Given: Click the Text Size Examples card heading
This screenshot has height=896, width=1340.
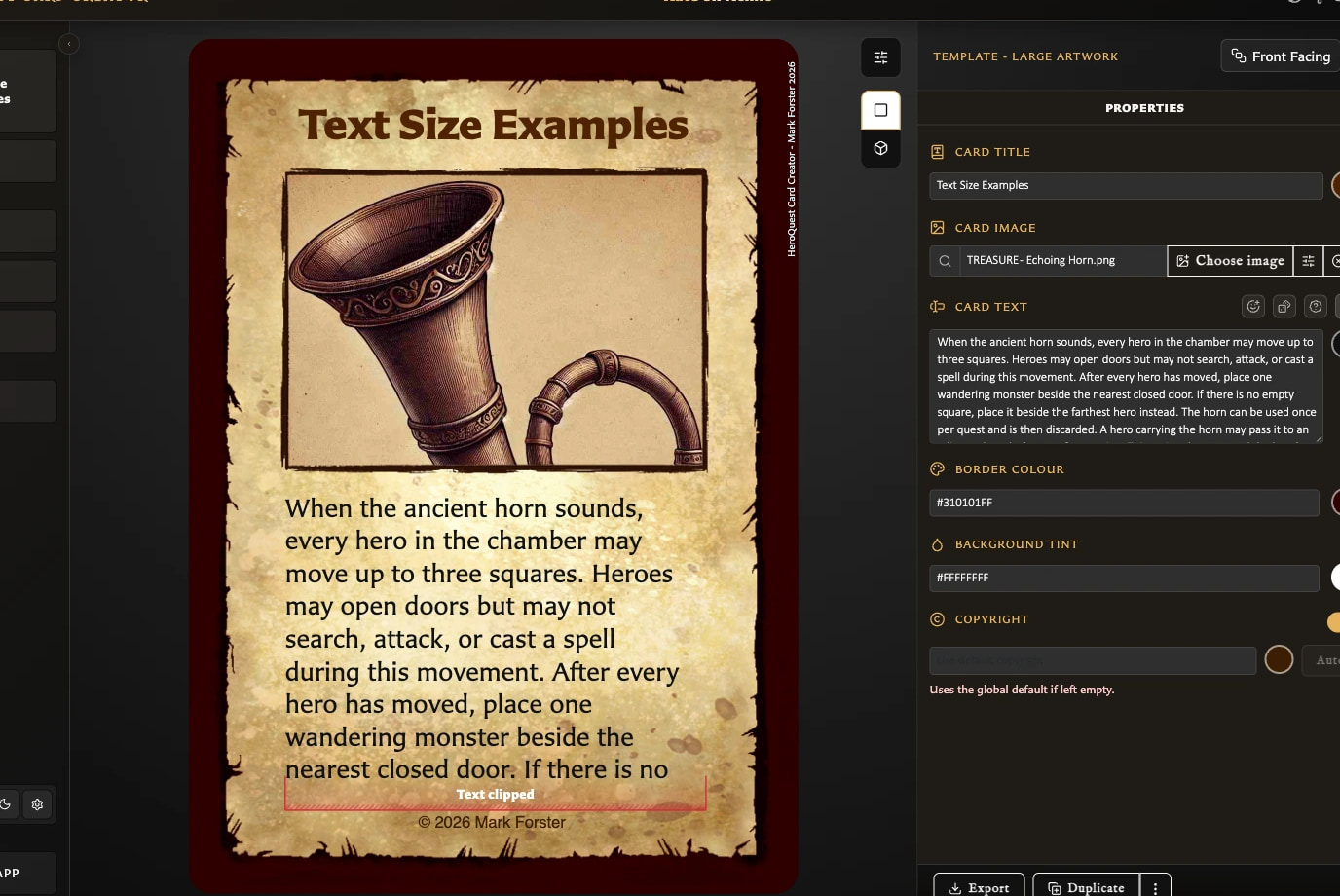Looking at the screenshot, I should (x=493, y=125).
